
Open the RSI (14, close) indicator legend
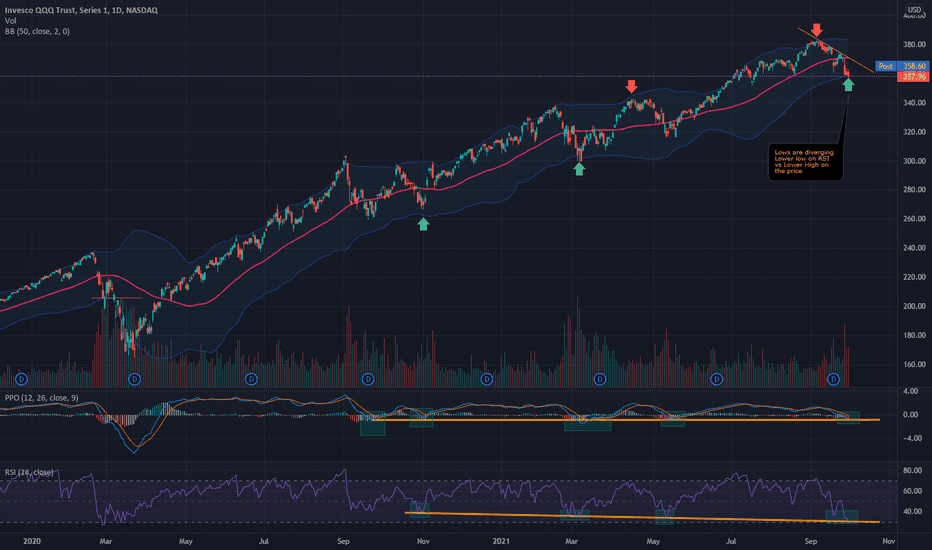(x=29, y=472)
